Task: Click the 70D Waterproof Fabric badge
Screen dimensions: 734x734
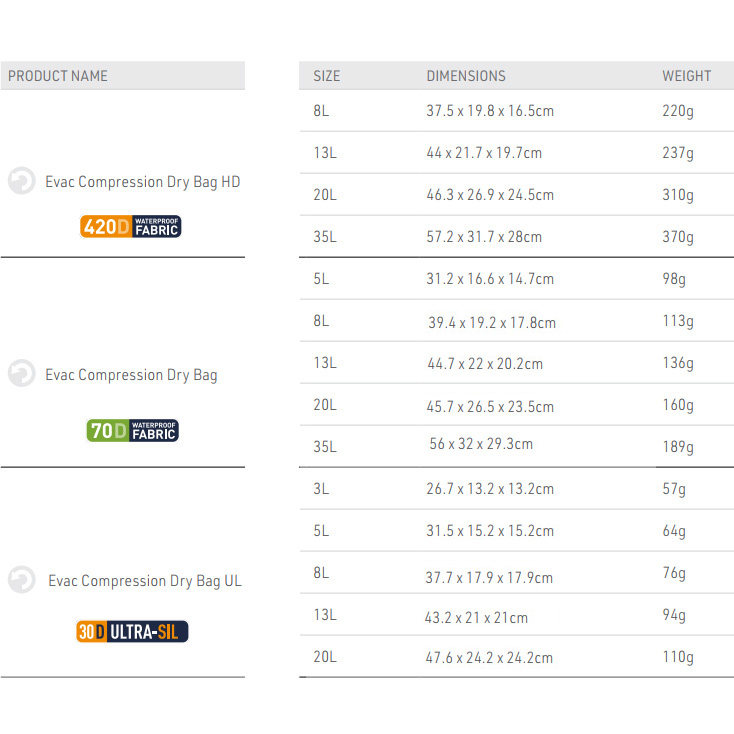Action: click(132, 431)
